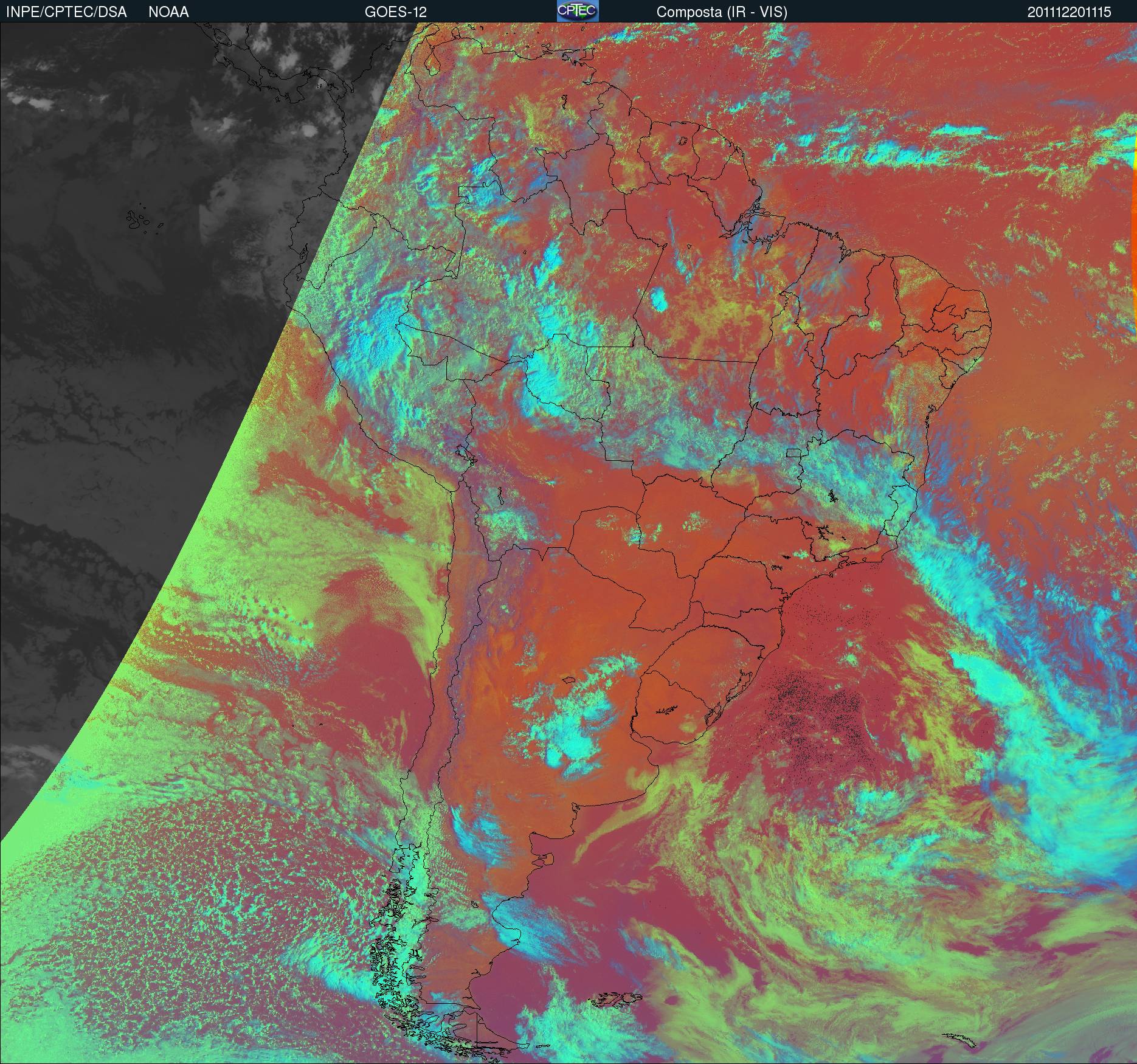Click the CPTEC logo in the header
This screenshot has height=1064, width=1137.
click(578, 11)
